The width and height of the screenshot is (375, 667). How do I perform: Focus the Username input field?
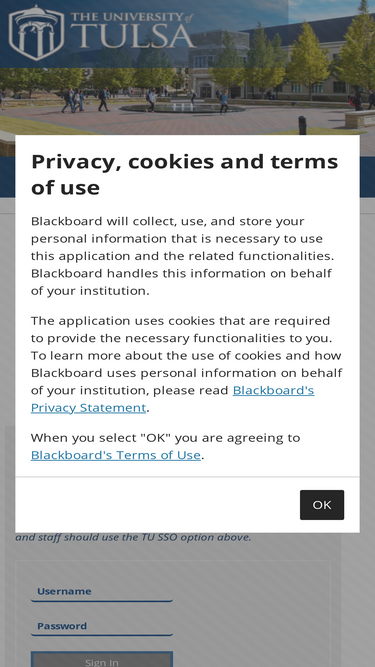(x=102, y=591)
